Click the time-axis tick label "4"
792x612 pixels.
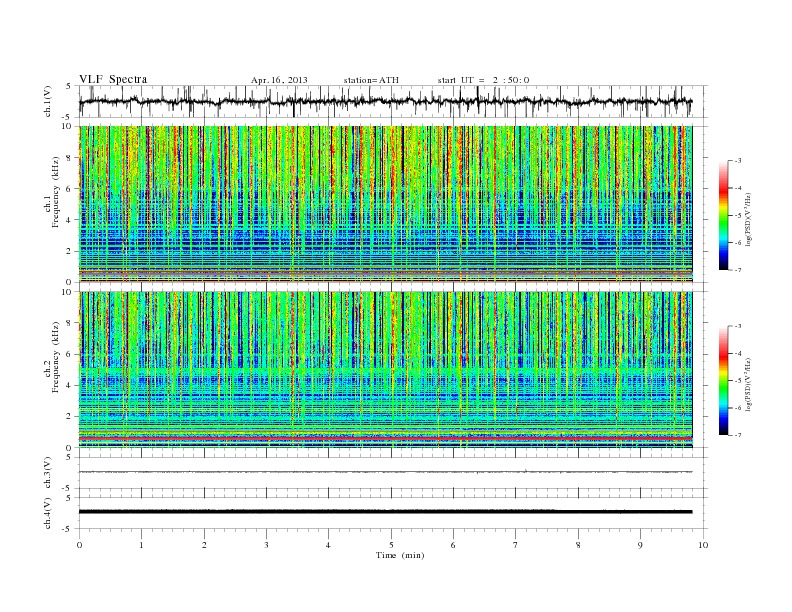point(328,545)
